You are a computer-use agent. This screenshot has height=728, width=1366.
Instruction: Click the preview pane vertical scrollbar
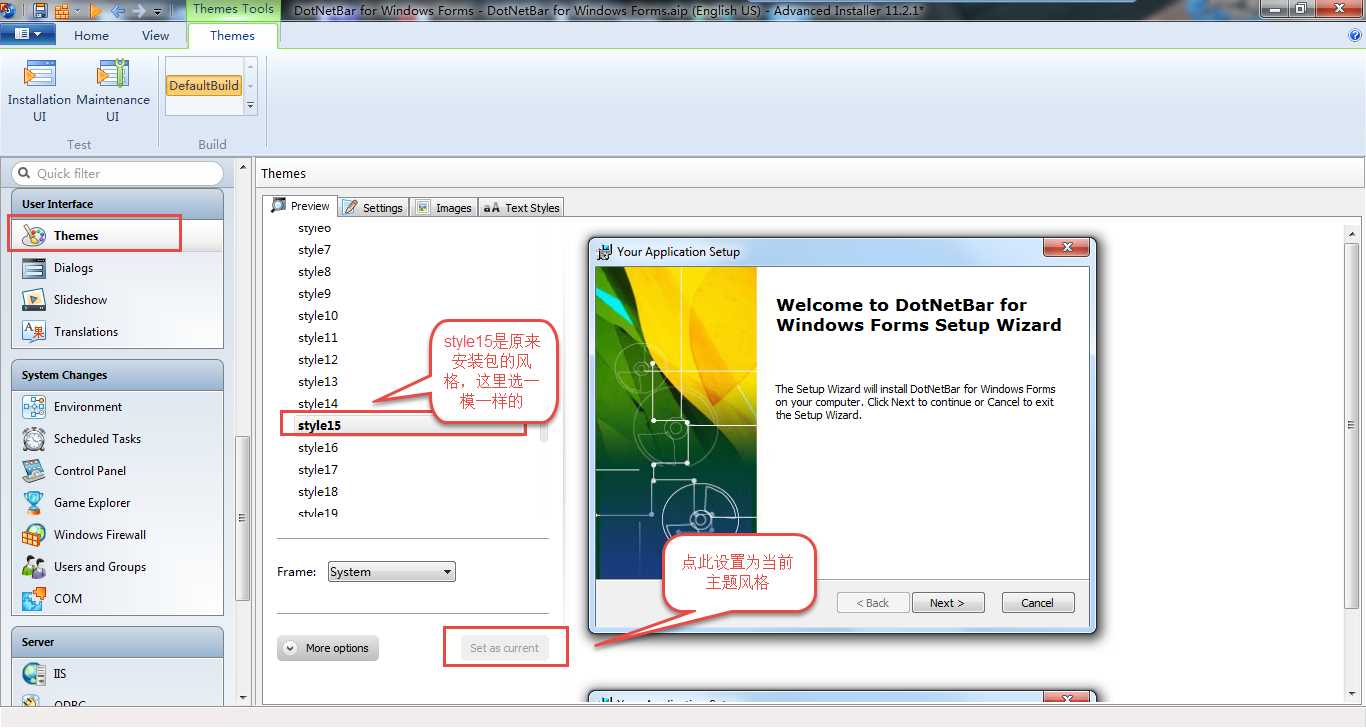coord(1352,424)
